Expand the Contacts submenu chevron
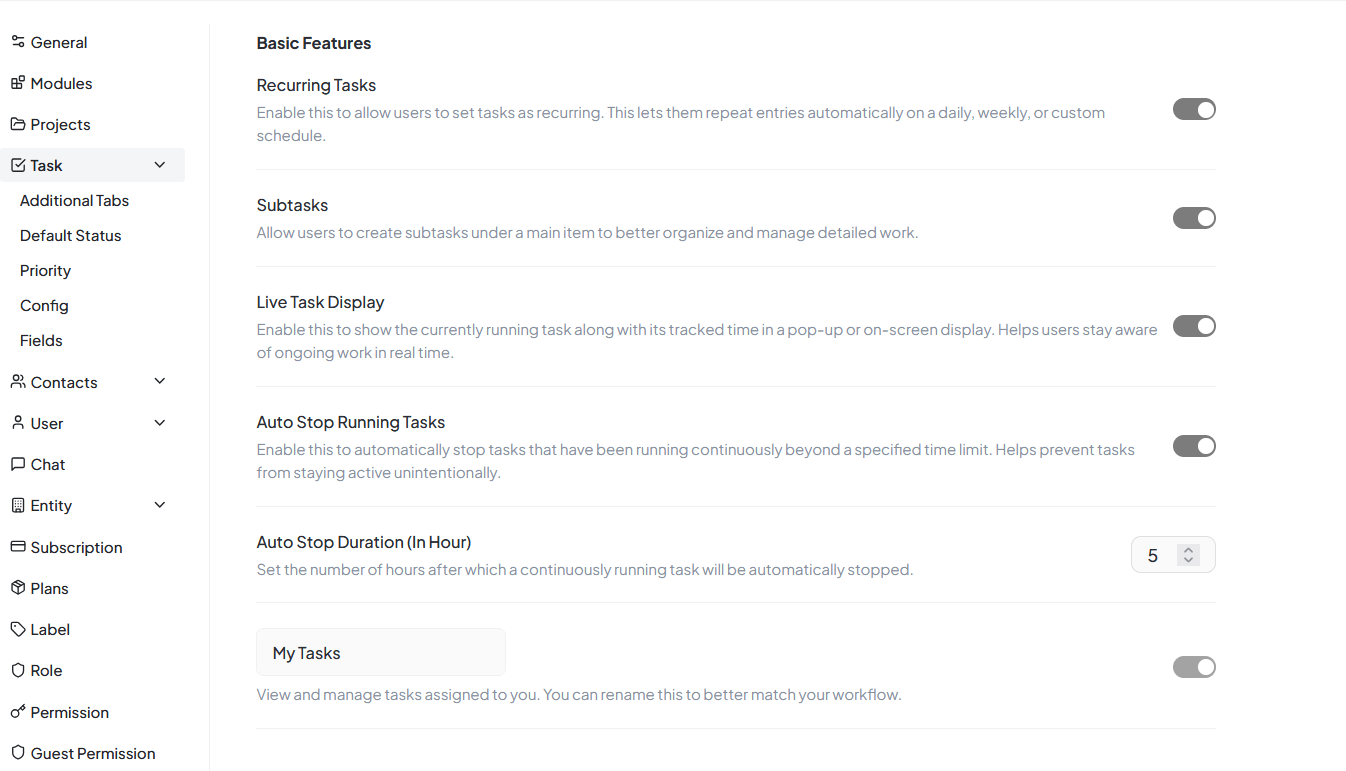Screen dimensions: 1346x771 point(160,382)
